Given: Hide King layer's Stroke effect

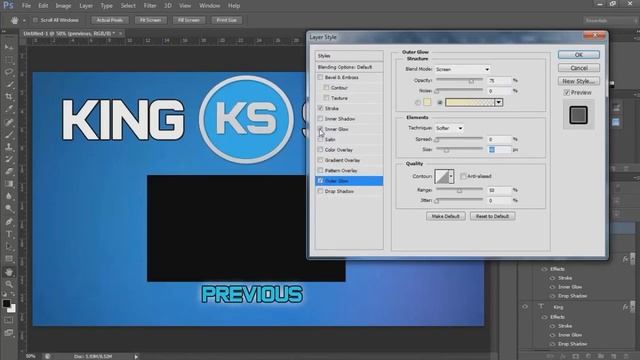Looking at the screenshot, I should (x=552, y=326).
